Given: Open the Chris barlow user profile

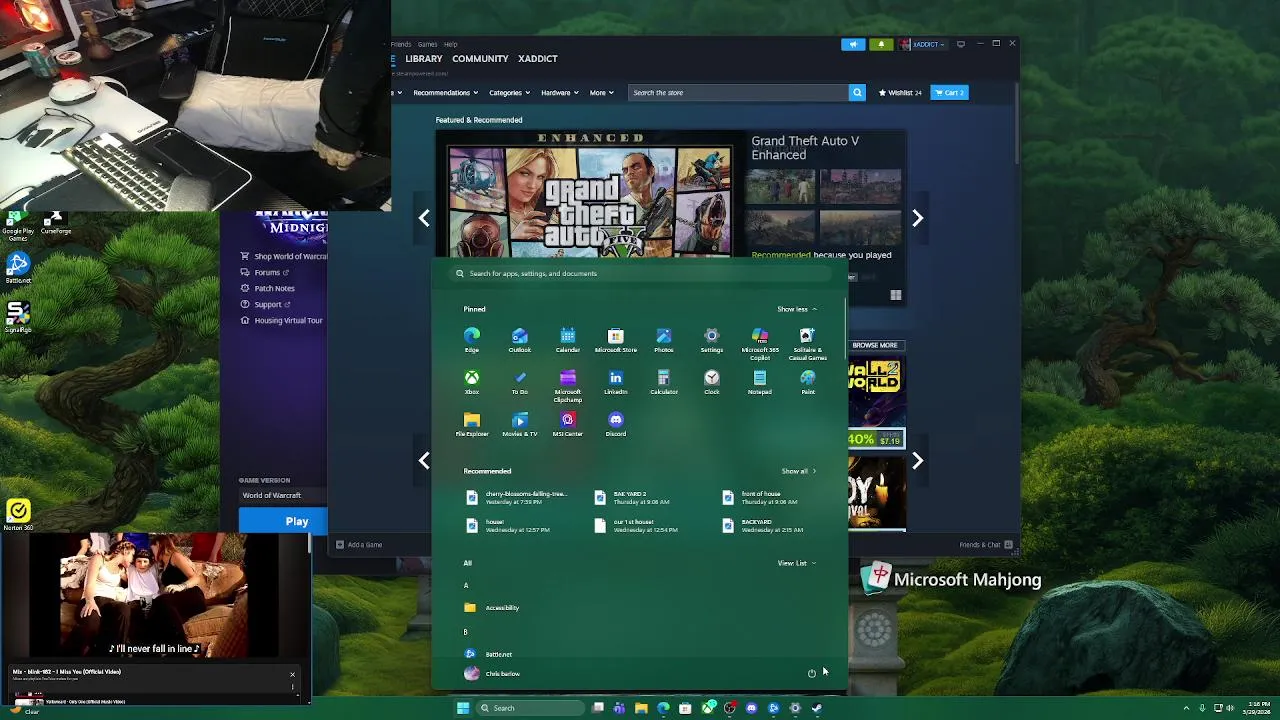Looking at the screenshot, I should point(492,674).
